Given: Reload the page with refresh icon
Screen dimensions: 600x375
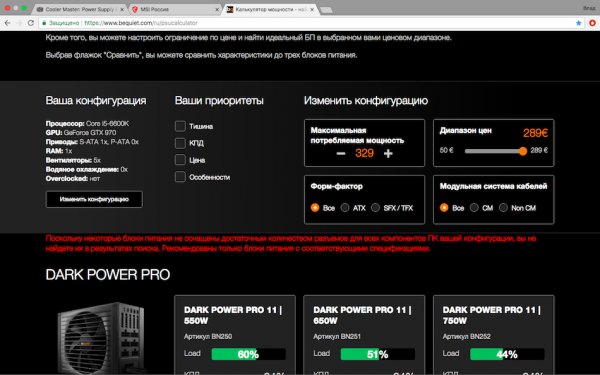Looking at the screenshot, I should pos(31,23).
